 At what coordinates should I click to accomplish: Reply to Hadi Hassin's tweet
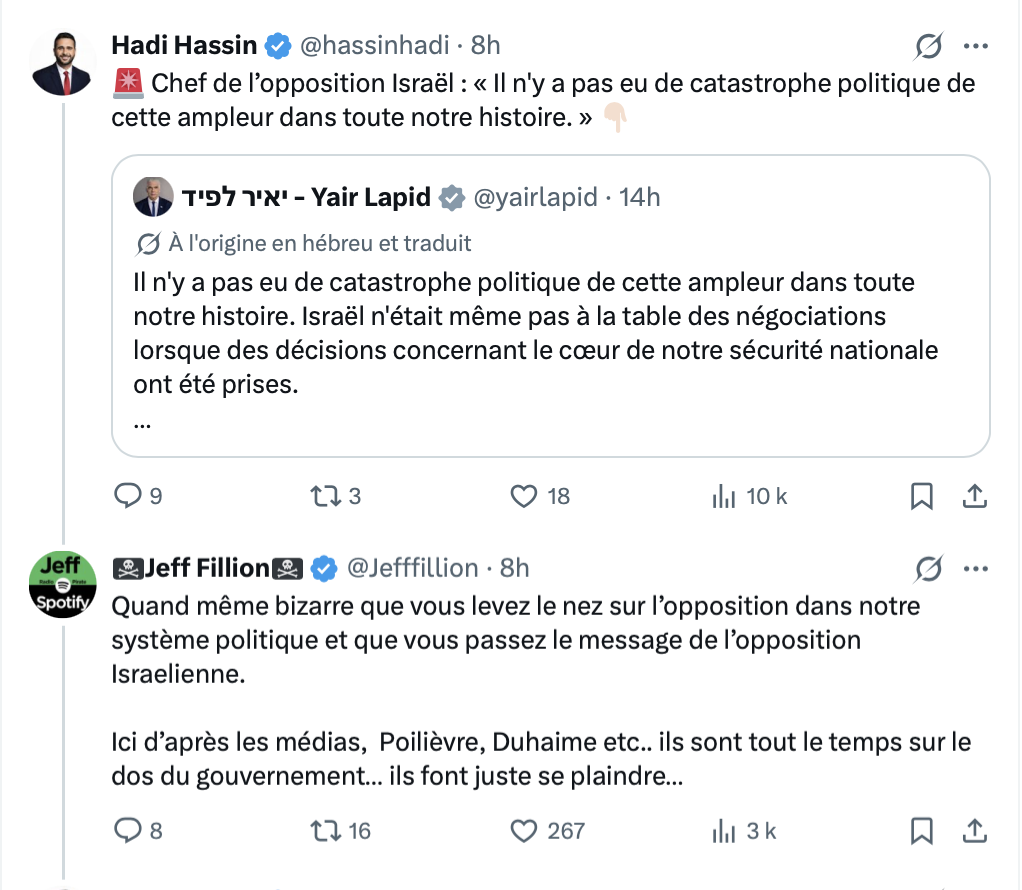tap(129, 495)
